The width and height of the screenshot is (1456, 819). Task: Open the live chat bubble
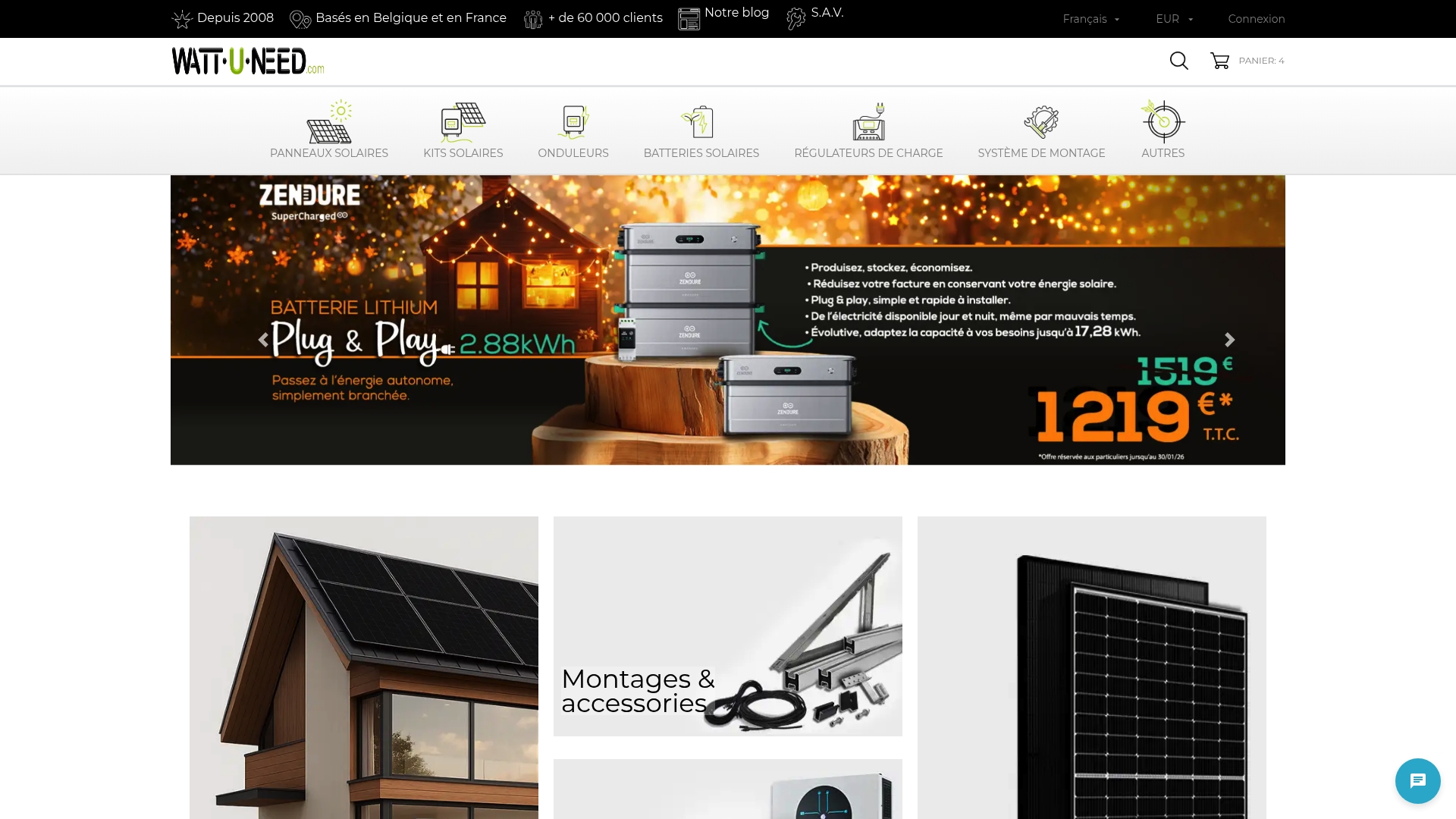(1417, 780)
